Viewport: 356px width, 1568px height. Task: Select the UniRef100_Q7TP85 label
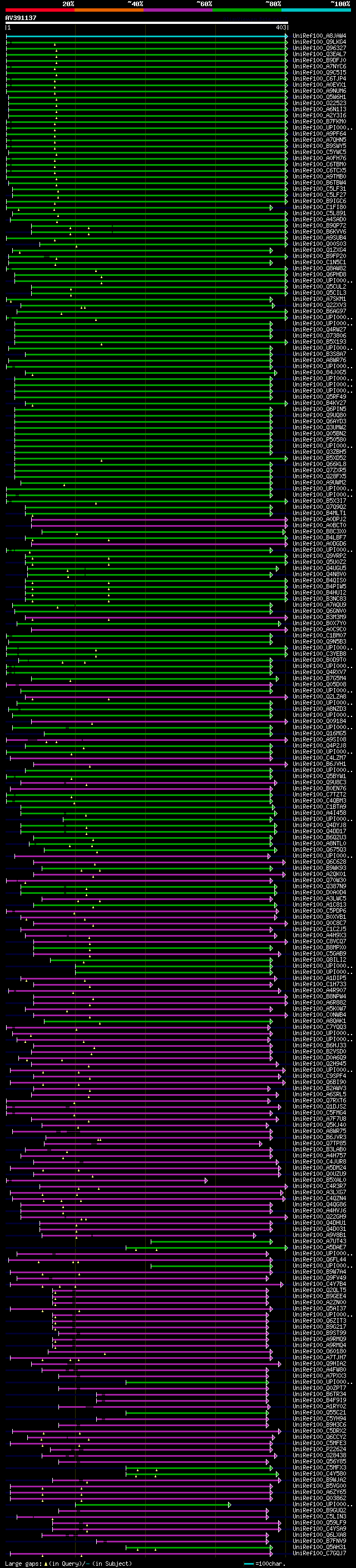[319, 1143]
